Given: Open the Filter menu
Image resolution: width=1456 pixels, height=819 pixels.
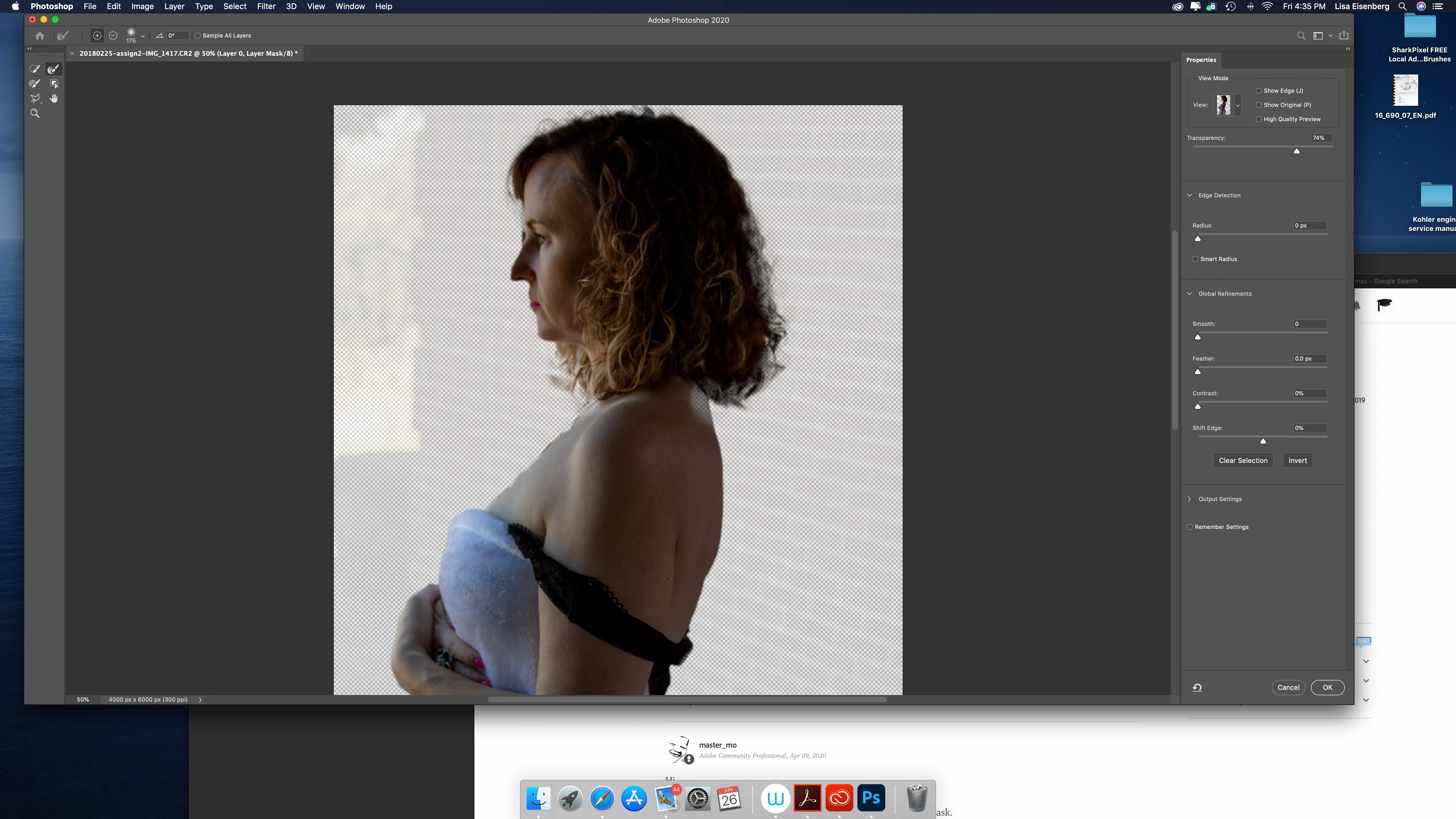Looking at the screenshot, I should tap(266, 6).
